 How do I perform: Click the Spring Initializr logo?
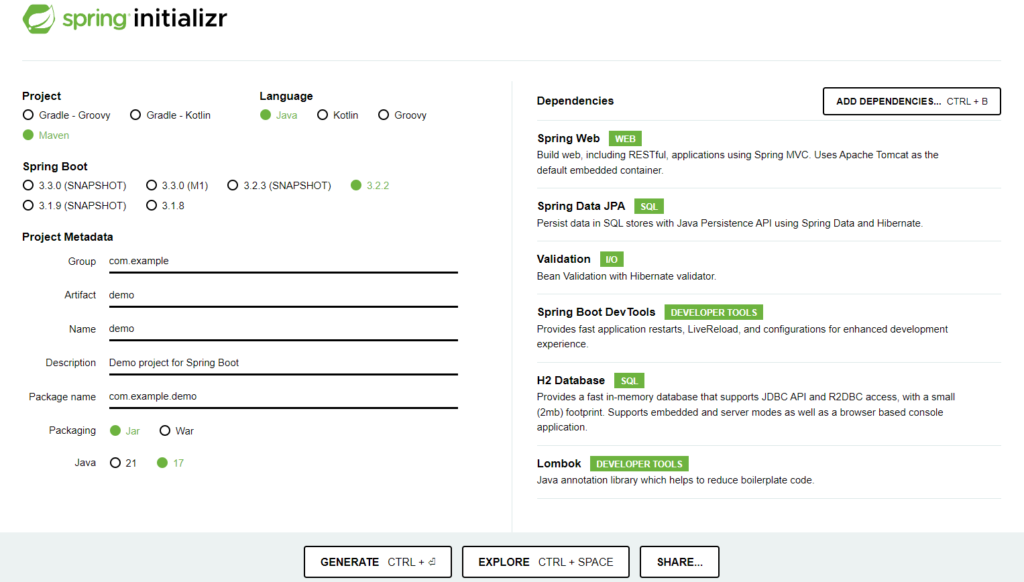coord(124,18)
